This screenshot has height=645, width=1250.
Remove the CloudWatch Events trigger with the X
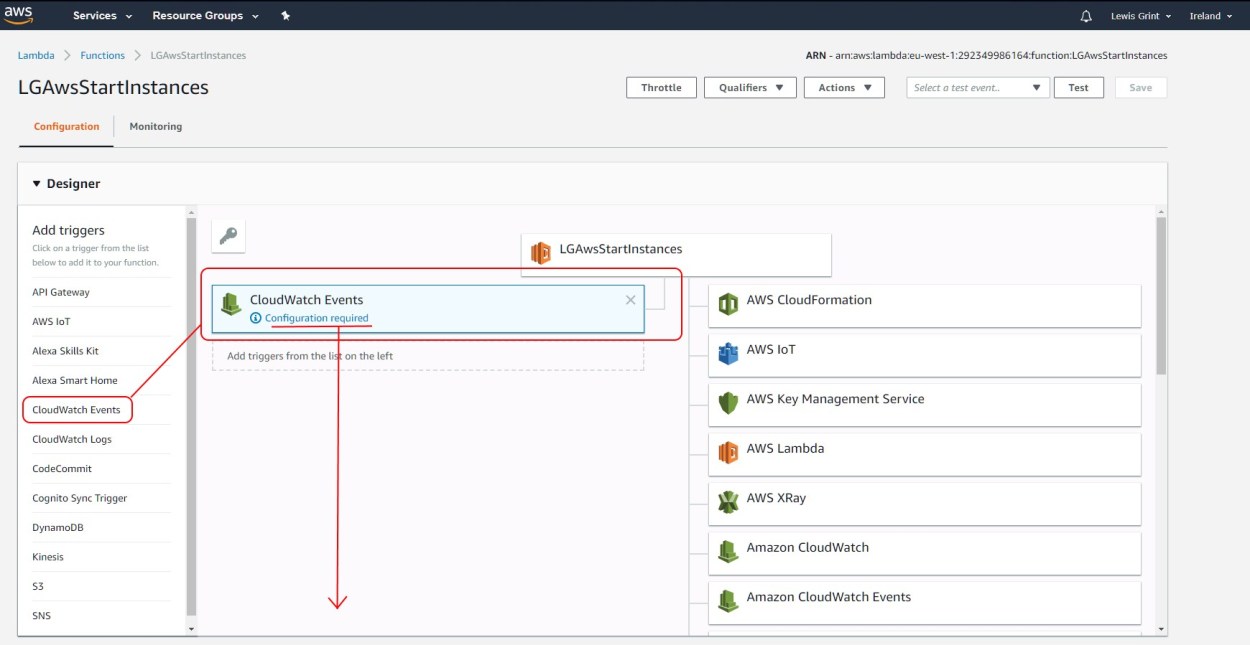[630, 299]
